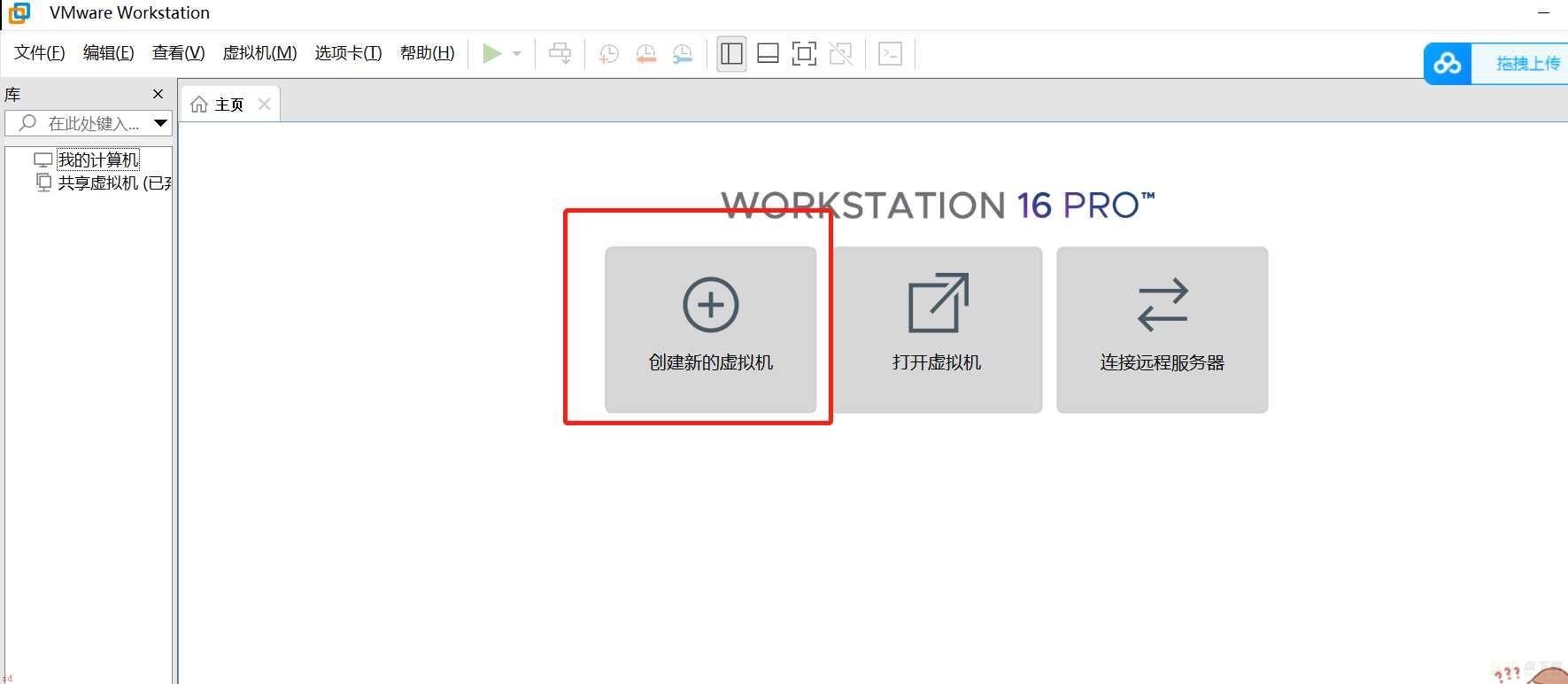Click send Ctrl+Alt+Del toolbar icon

tap(560, 54)
